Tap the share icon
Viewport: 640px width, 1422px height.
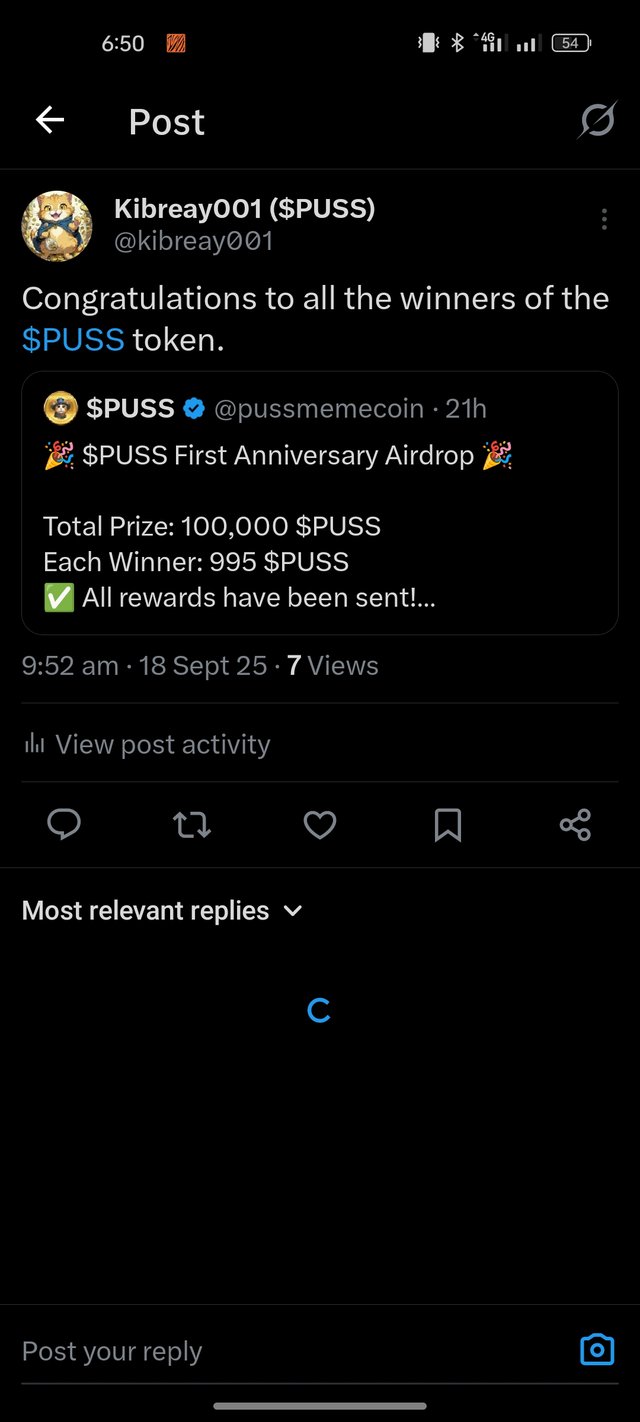[x=576, y=825]
